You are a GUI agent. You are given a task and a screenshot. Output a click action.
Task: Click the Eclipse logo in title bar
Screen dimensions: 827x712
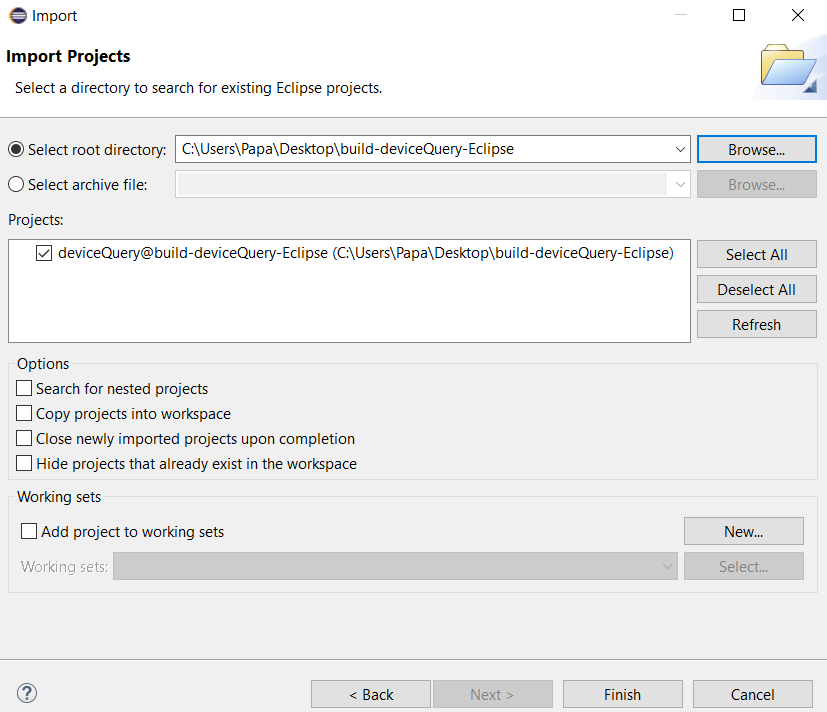tap(17, 16)
